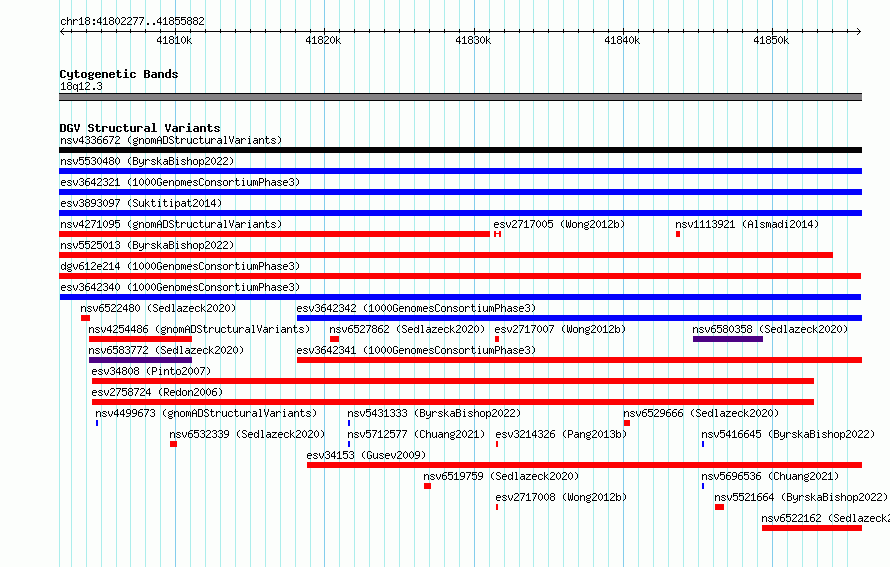Click the esv2717008 Wong2012b label
The height and width of the screenshot is (567, 890).
(x=561, y=497)
